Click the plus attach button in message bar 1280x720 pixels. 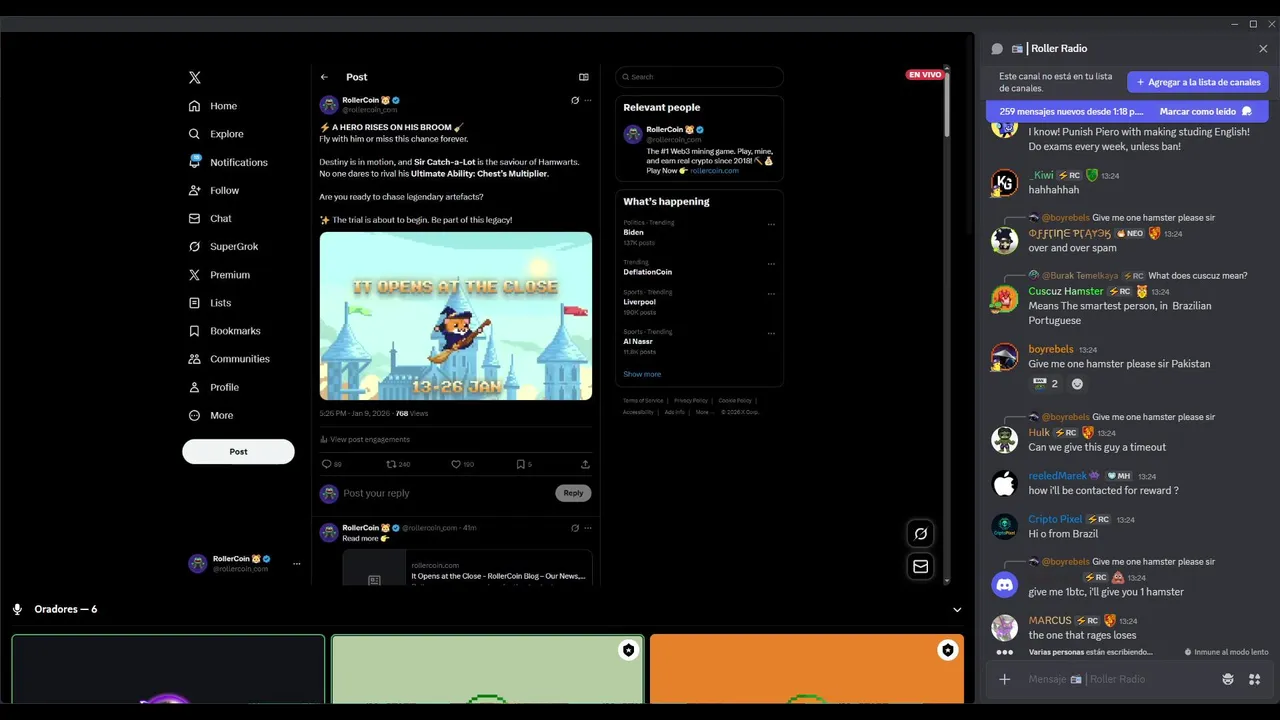[x=1005, y=679]
